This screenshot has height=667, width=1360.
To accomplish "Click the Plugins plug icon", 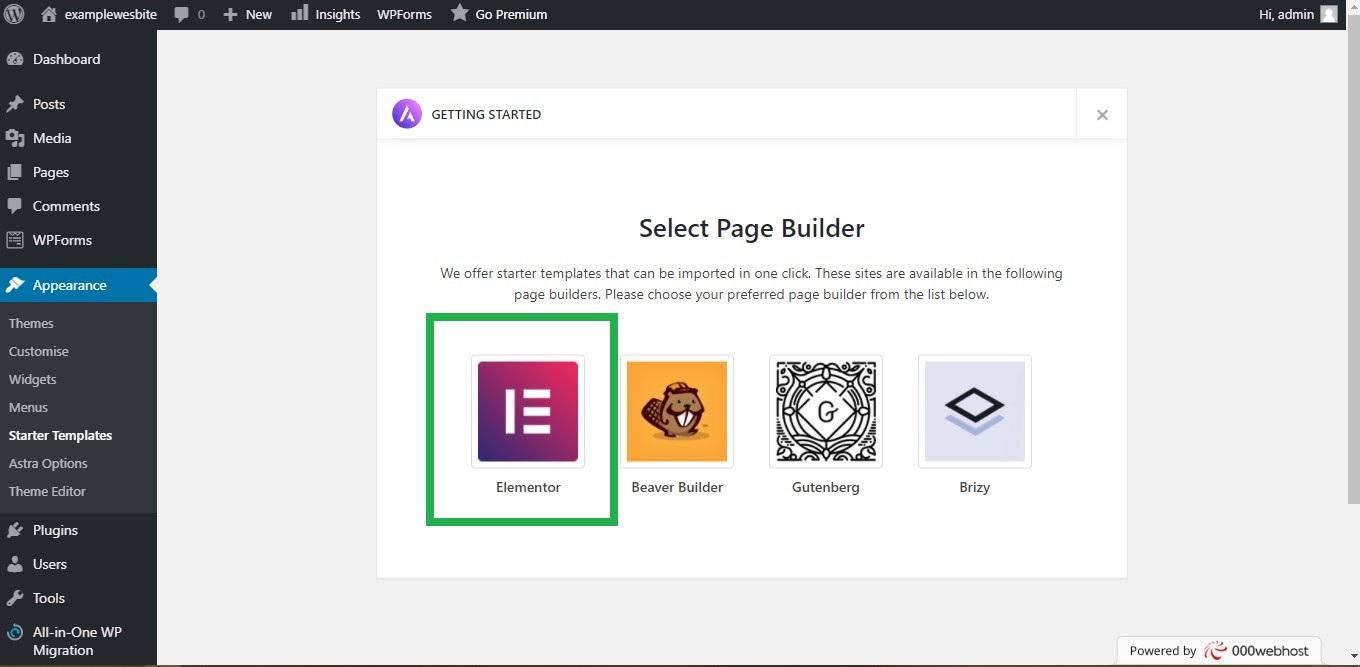I will tap(15, 530).
